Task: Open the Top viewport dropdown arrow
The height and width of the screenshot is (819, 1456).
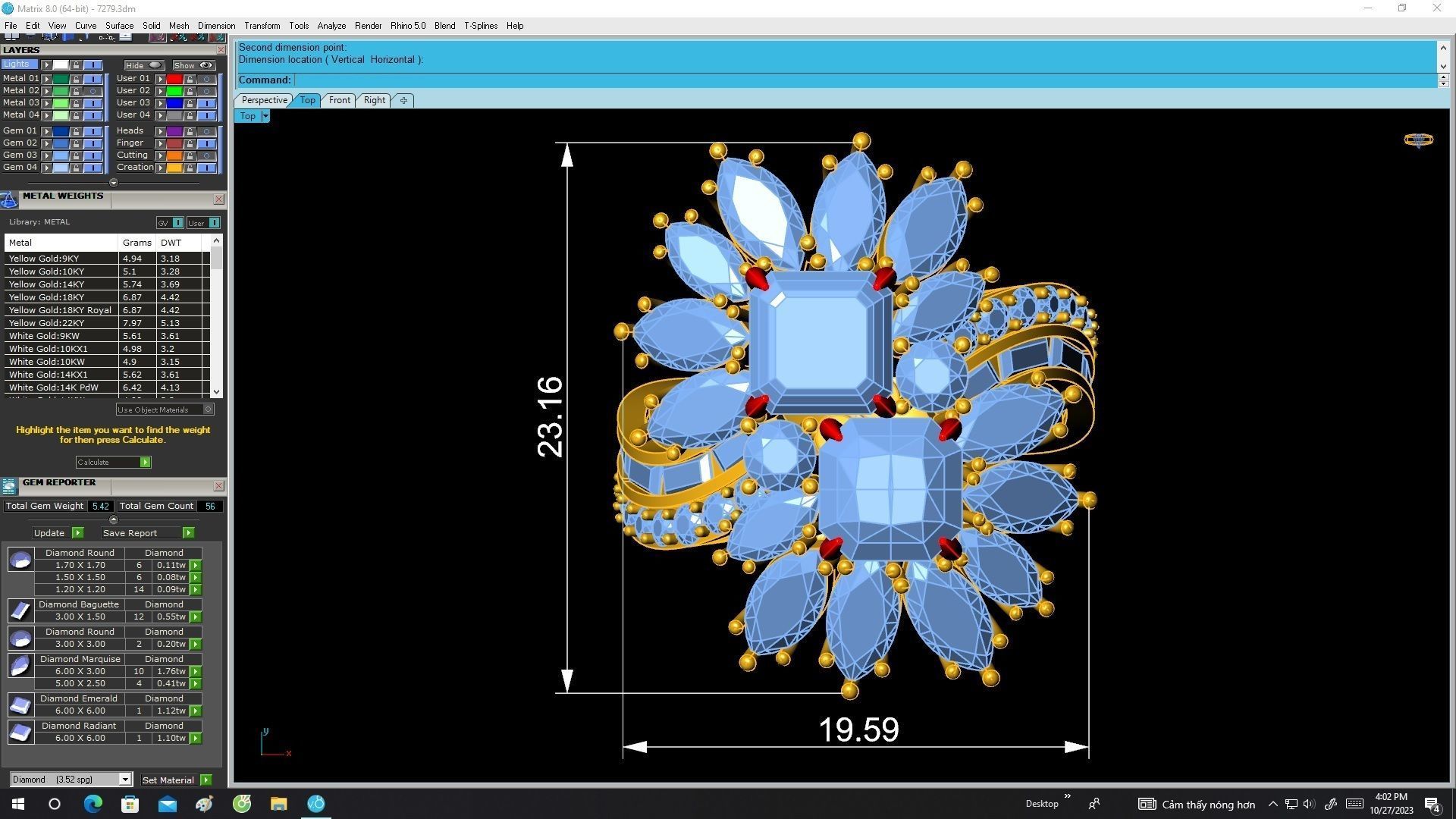Action: 265,116
